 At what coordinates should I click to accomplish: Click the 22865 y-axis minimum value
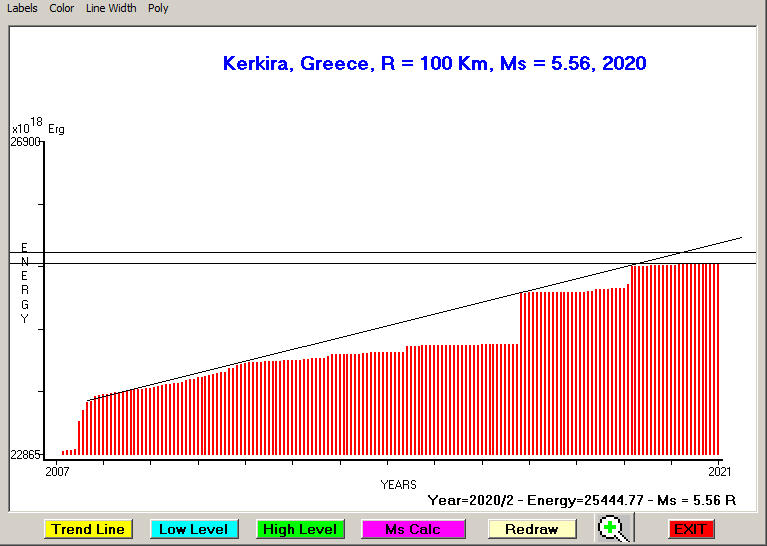pyautogui.click(x=25, y=455)
